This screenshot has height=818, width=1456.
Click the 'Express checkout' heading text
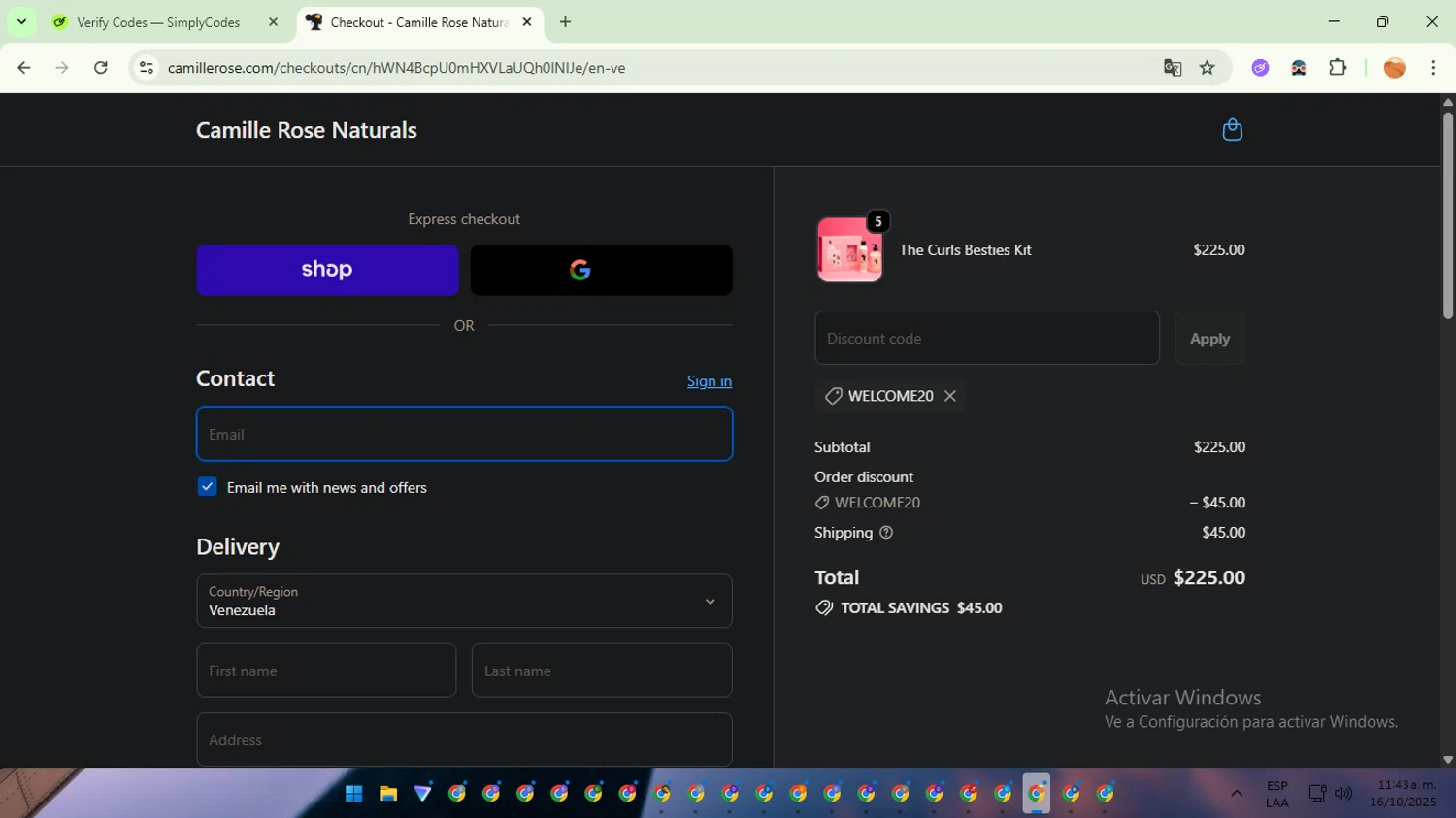tap(464, 219)
